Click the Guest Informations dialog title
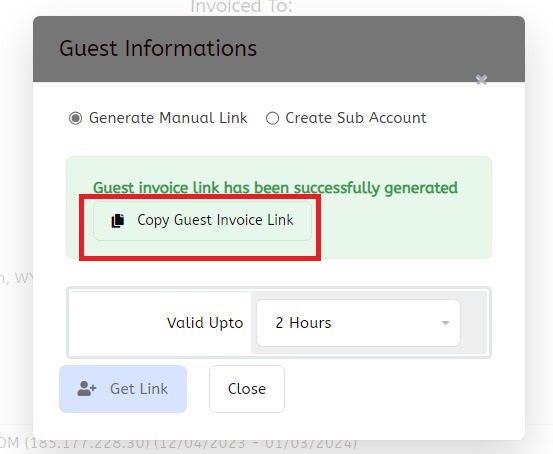 (158, 48)
